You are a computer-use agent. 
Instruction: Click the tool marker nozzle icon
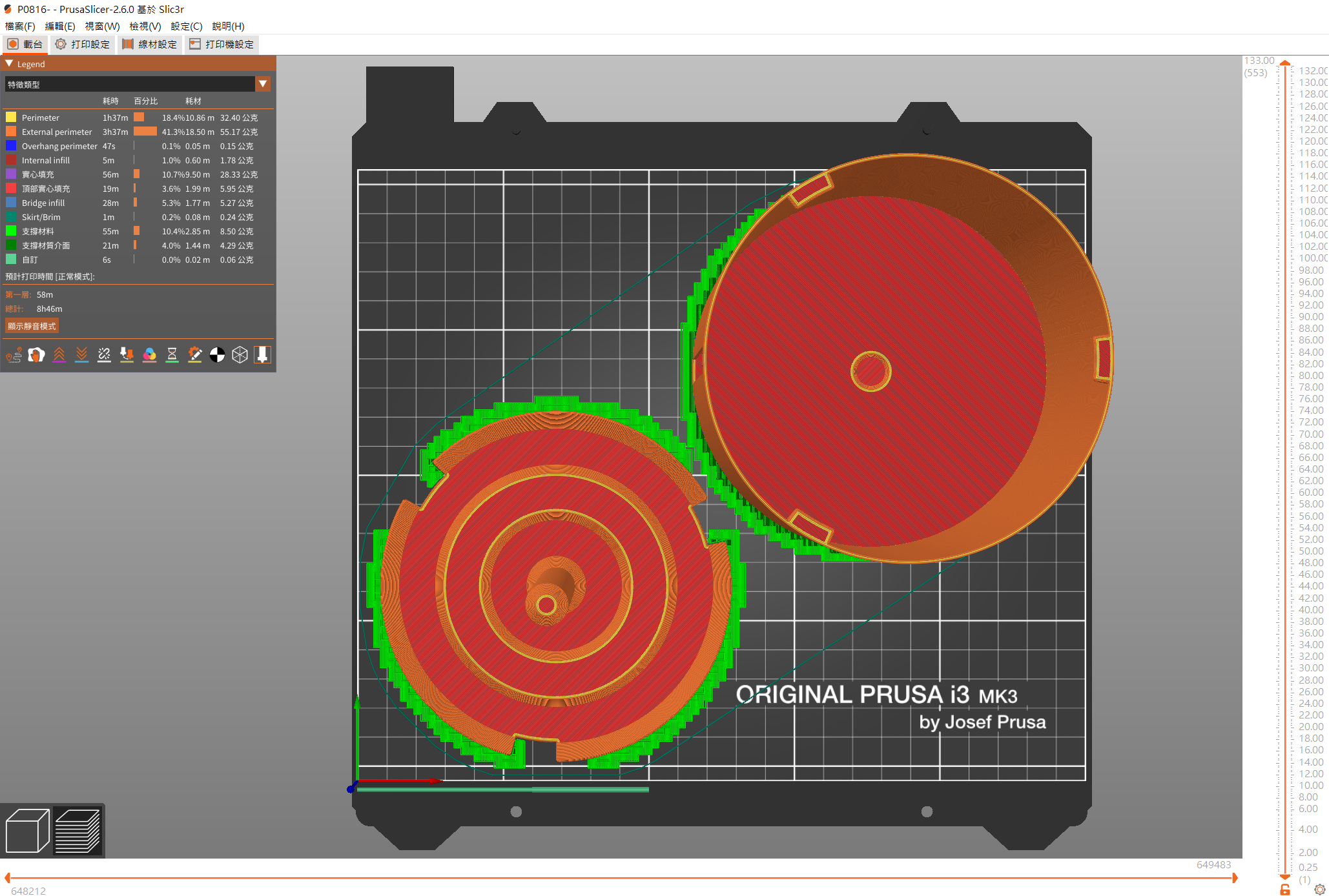(x=262, y=355)
